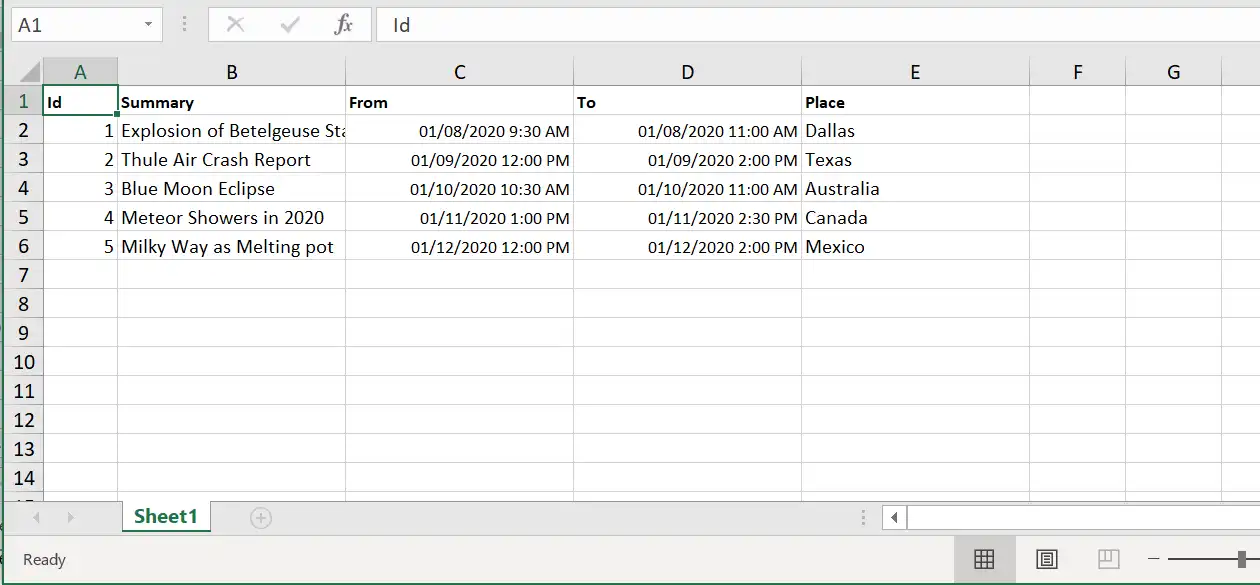Viewport: 1260px width, 585px height.
Task: Select column C header
Action: point(460,72)
